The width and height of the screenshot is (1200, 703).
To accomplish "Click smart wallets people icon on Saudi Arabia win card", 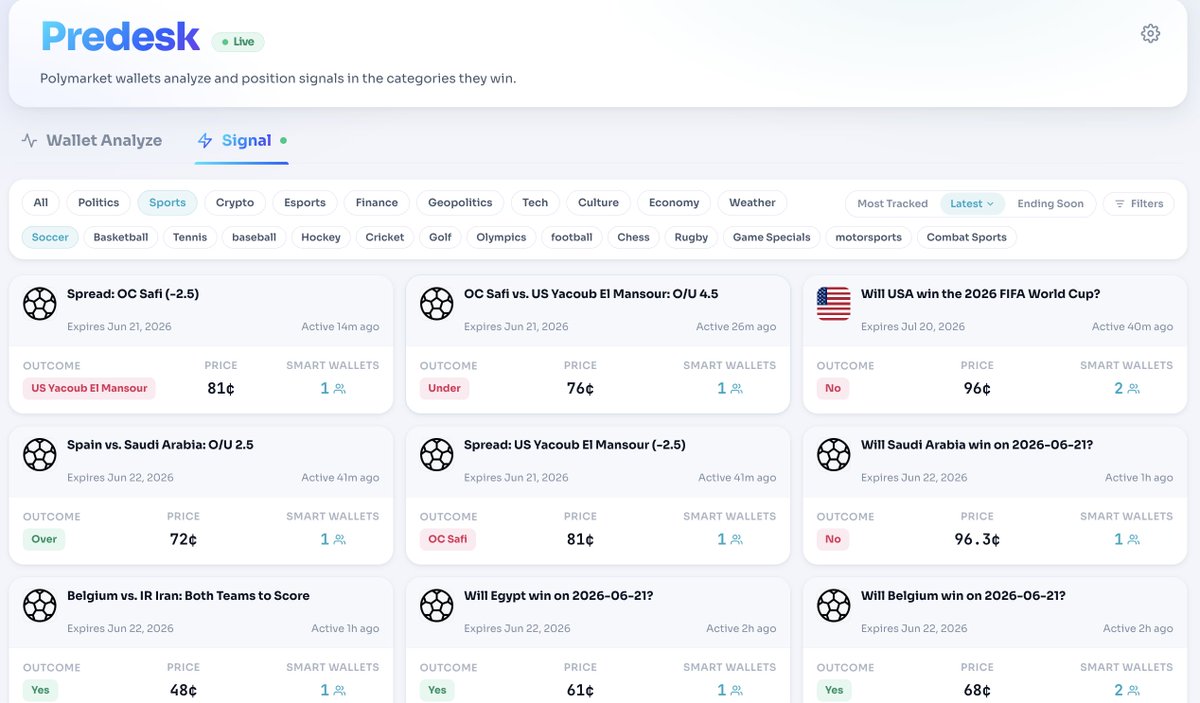I will pos(1133,540).
